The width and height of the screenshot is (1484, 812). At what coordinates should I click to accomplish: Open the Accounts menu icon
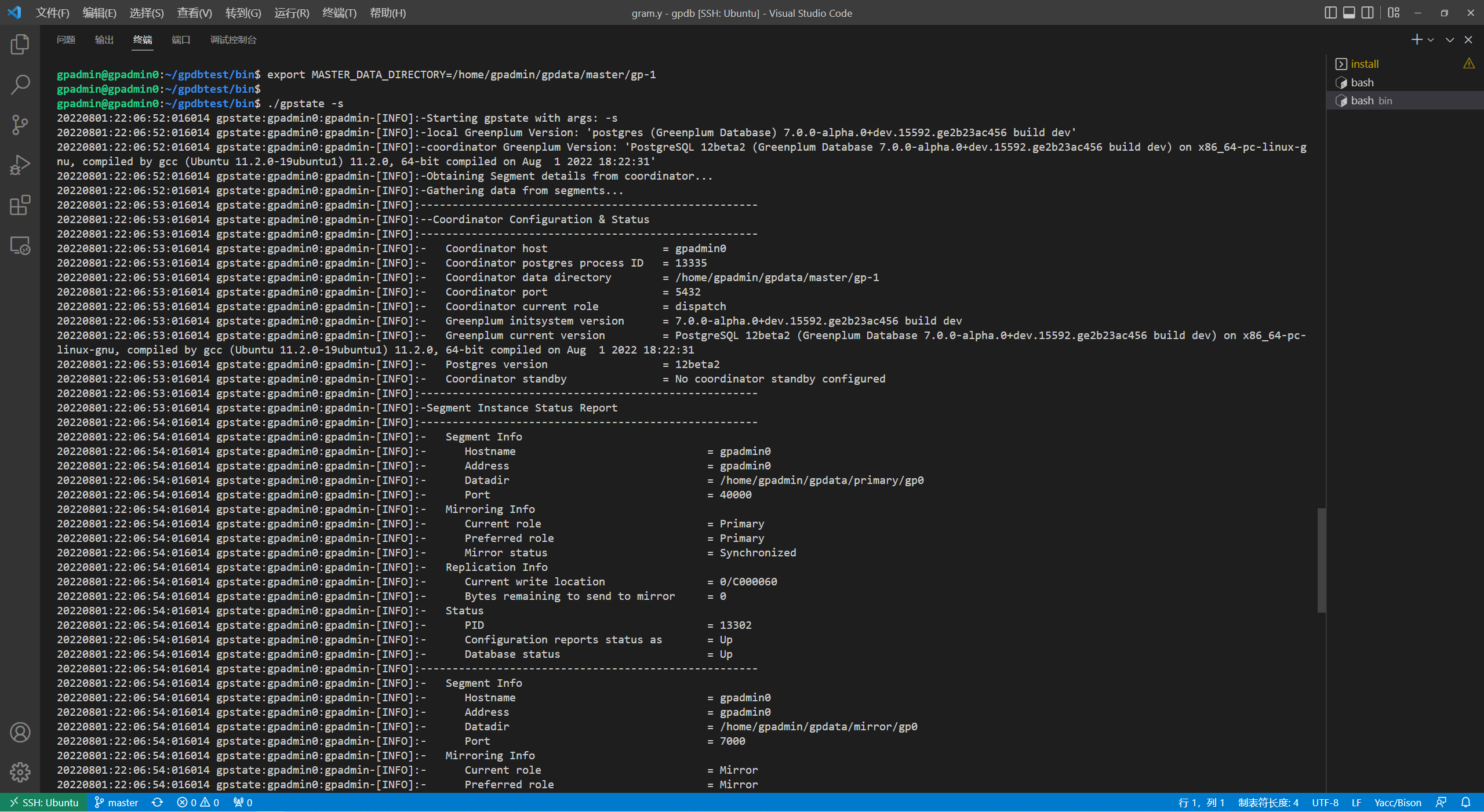pos(20,733)
